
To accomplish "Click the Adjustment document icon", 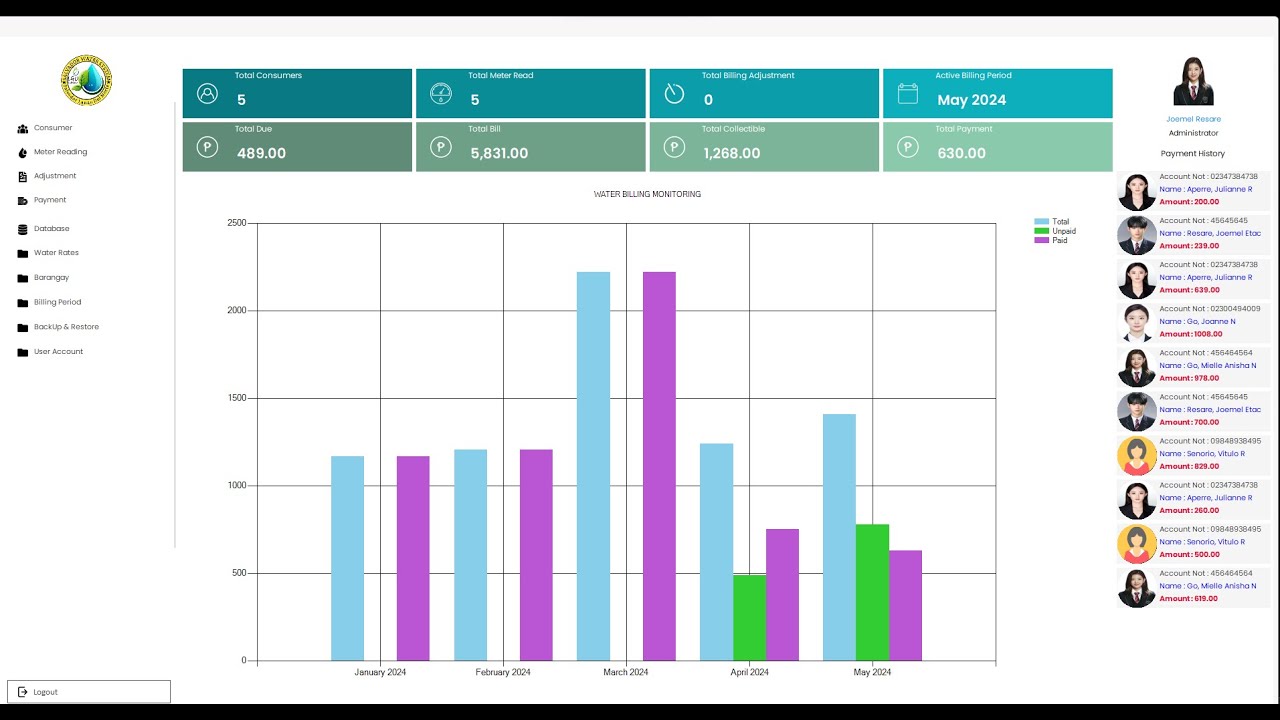I will point(23,177).
